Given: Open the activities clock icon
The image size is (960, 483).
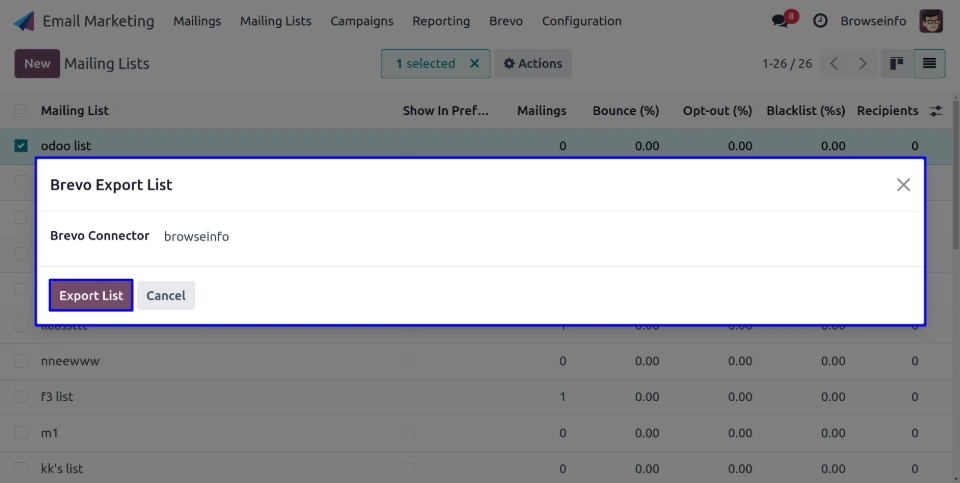Looking at the screenshot, I should pyautogui.click(x=820, y=21).
